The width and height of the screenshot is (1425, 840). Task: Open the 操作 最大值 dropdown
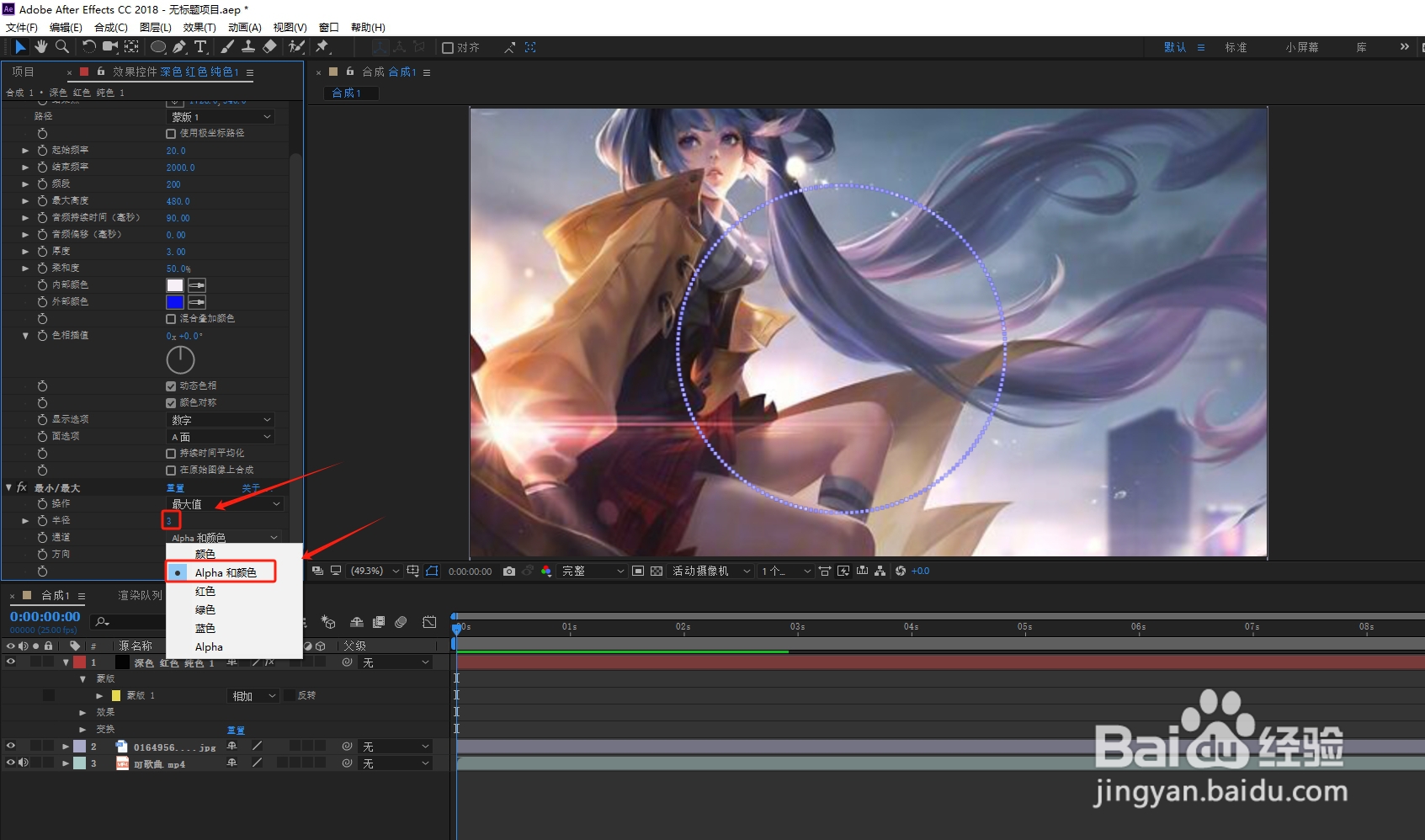226,504
